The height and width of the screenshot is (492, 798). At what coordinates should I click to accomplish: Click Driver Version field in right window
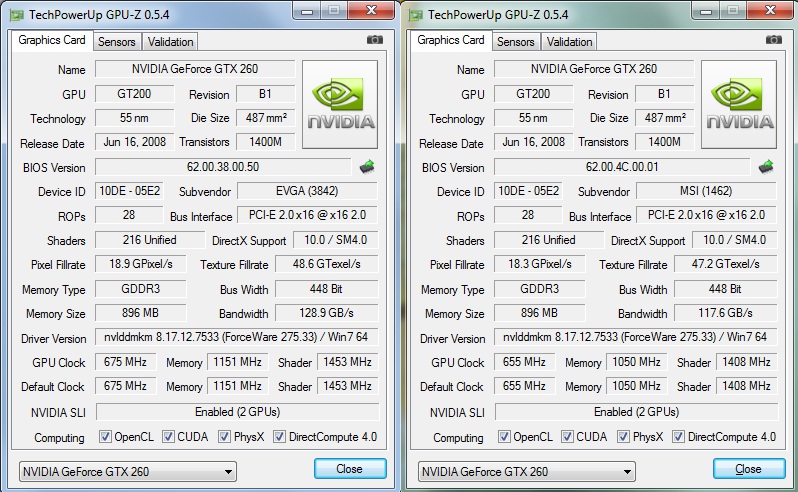[635, 337]
